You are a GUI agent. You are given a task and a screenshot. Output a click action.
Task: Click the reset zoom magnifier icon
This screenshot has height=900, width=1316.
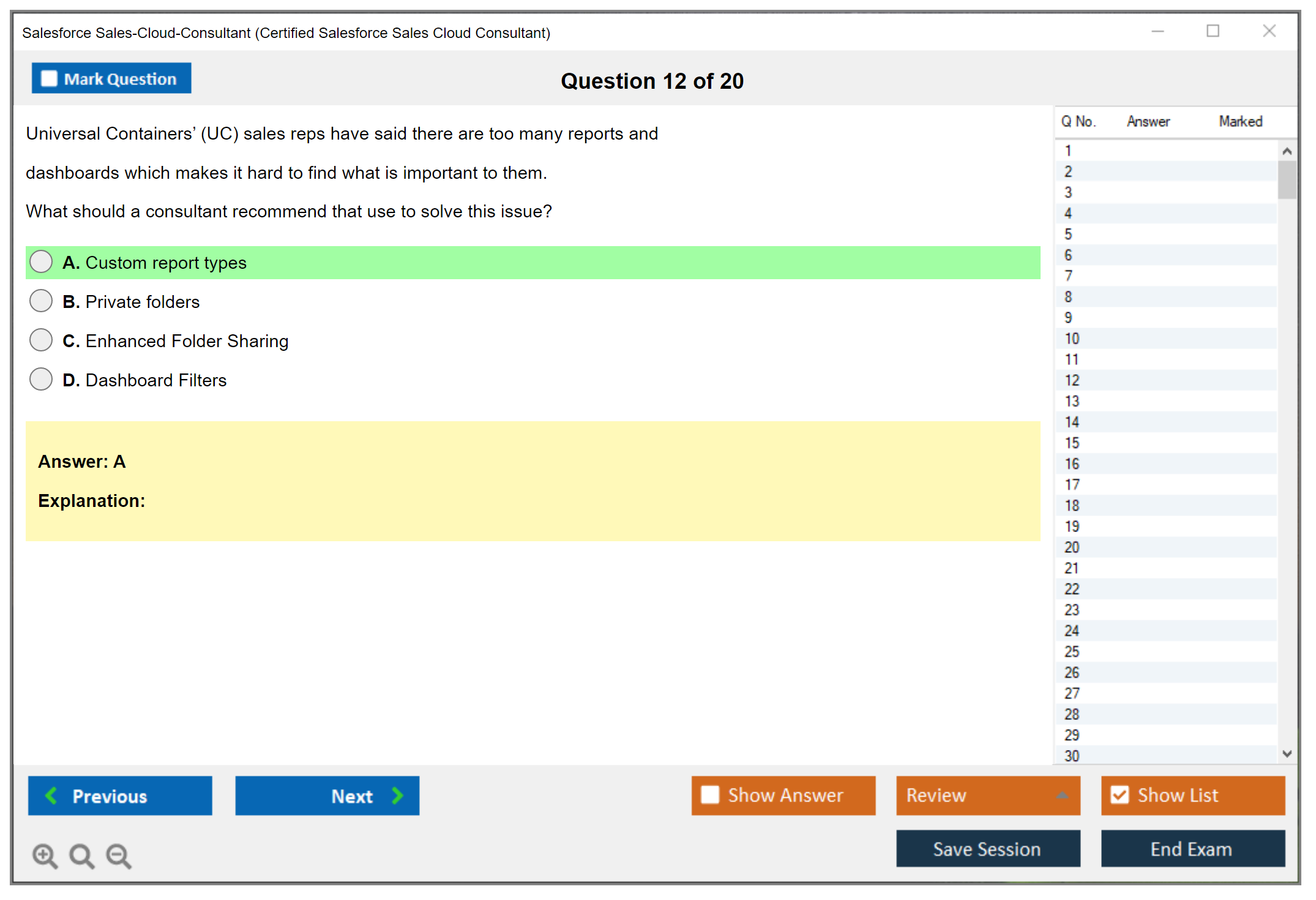[x=81, y=856]
